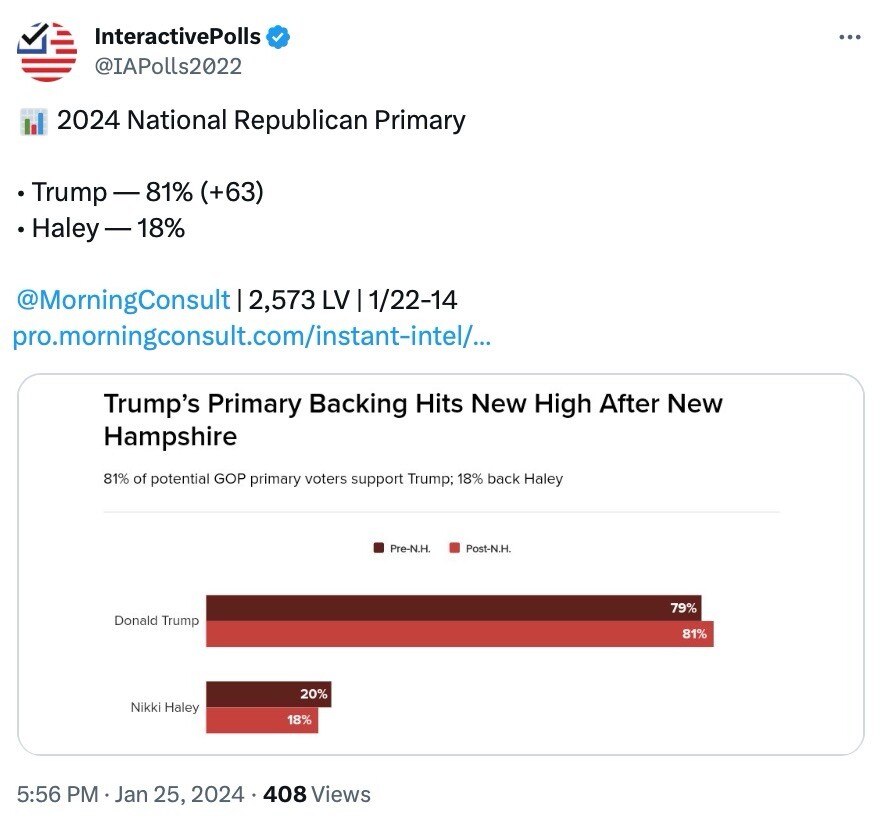The width and height of the screenshot is (884, 826).
Task: Click the bar chart emoji in the tweet
Action: 33,122
